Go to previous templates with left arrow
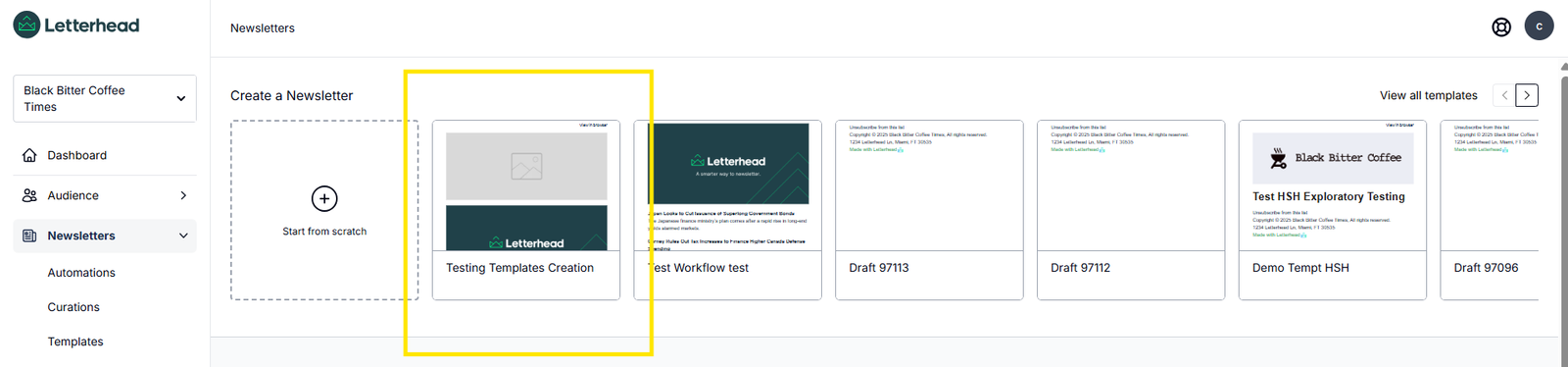The image size is (1568, 367). click(1504, 95)
